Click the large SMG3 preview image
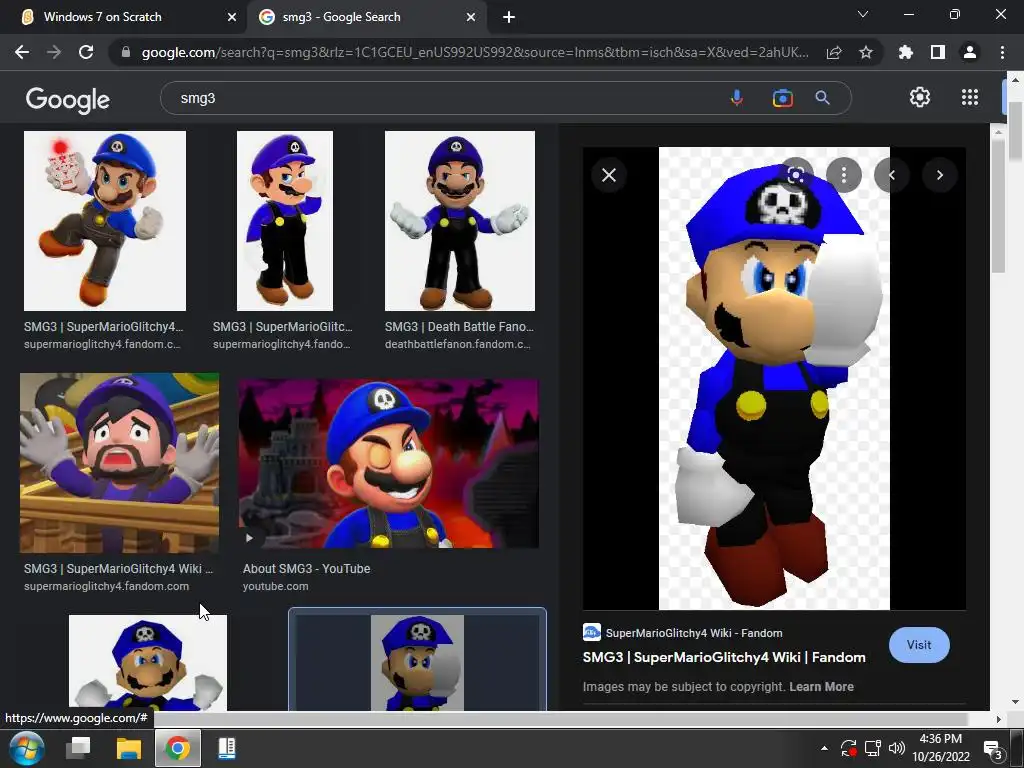Viewport: 1024px width, 768px height. tap(774, 378)
